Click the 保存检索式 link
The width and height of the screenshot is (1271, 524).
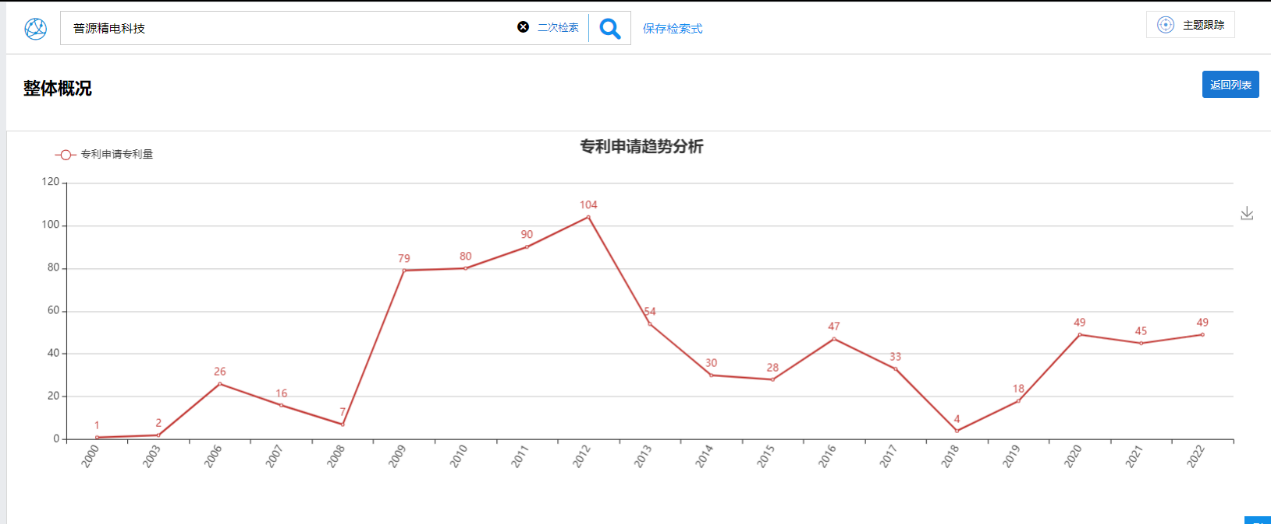coord(672,28)
